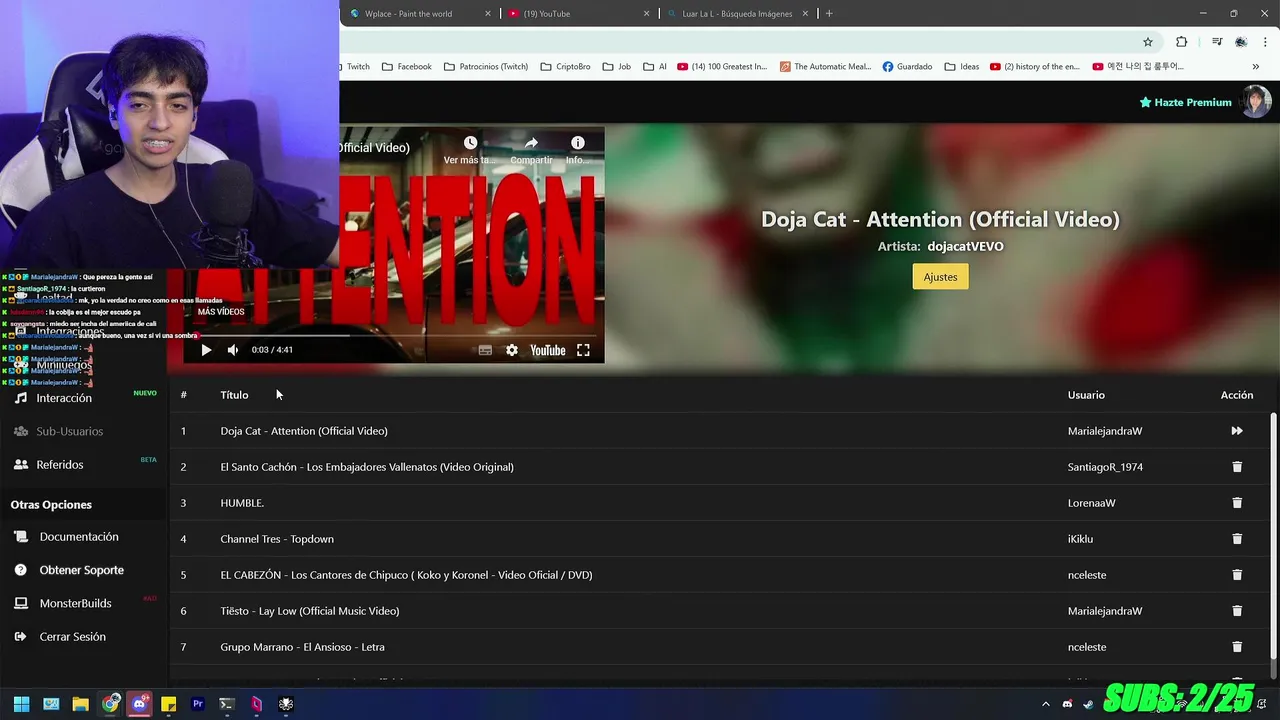Screen dimensions: 1280x720
Task: Click user SantiagoR_1974 in the queue
Action: click(x=1105, y=467)
